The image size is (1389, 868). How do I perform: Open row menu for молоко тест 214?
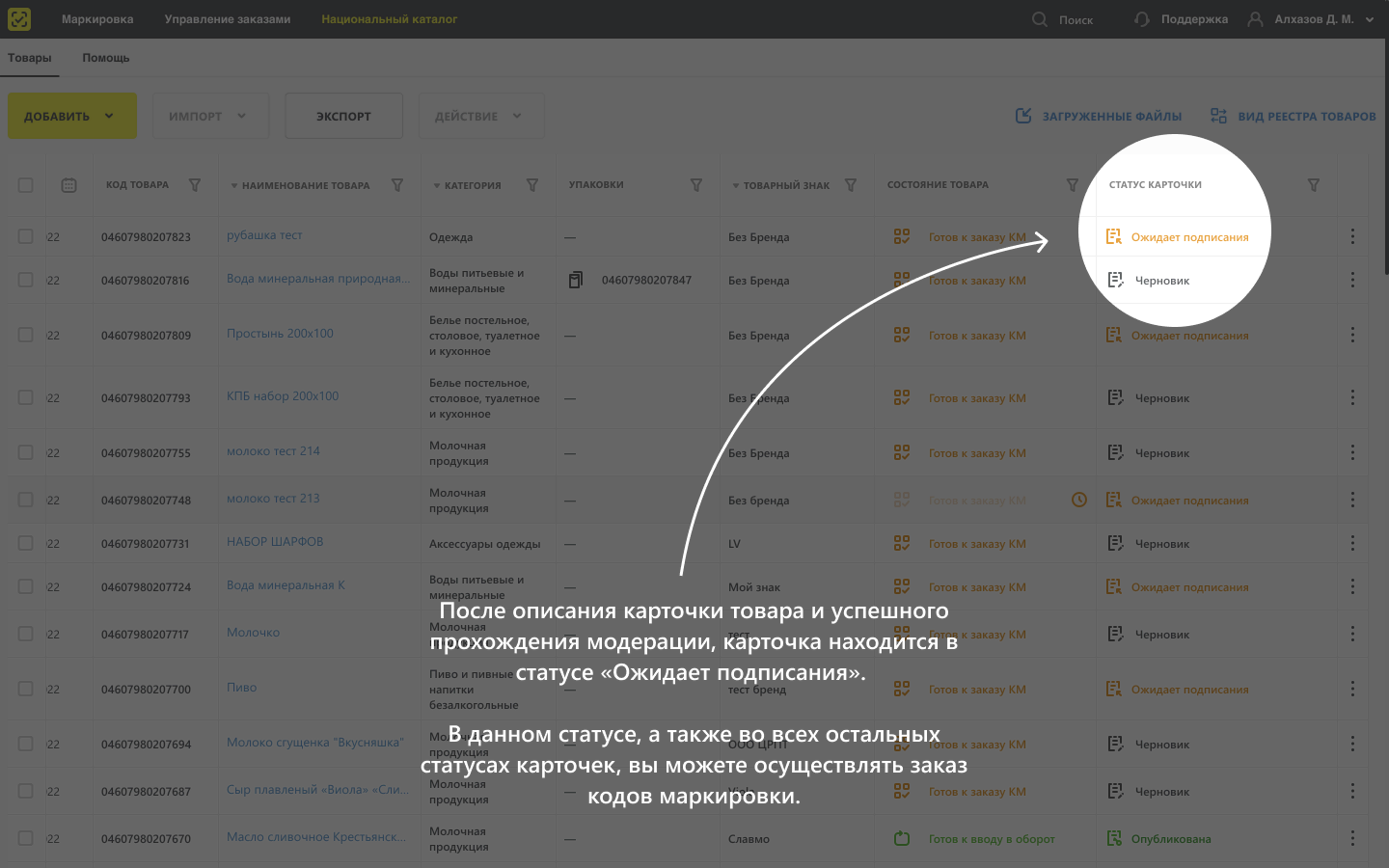pos(1352,452)
